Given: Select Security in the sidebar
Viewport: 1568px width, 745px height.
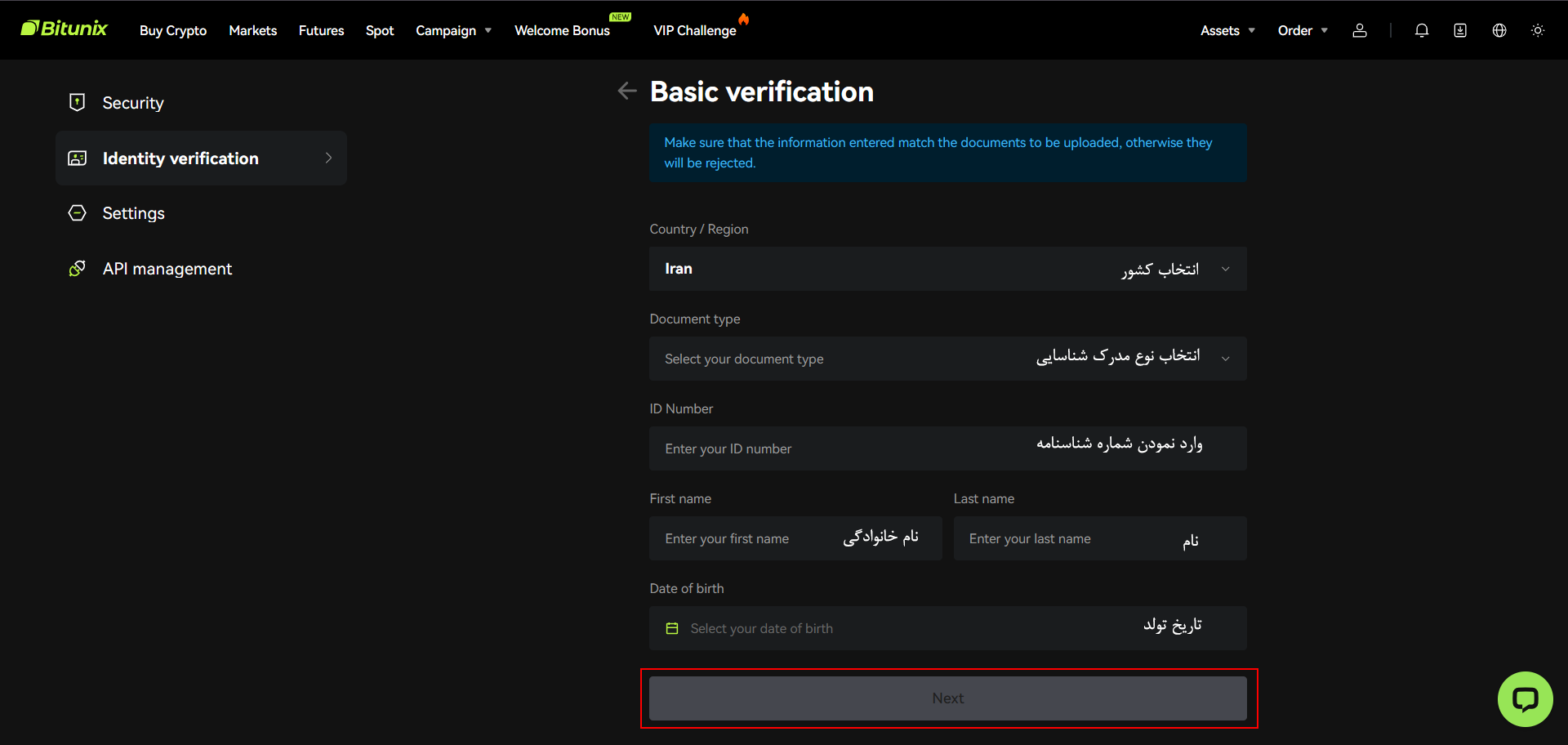Looking at the screenshot, I should (x=132, y=103).
